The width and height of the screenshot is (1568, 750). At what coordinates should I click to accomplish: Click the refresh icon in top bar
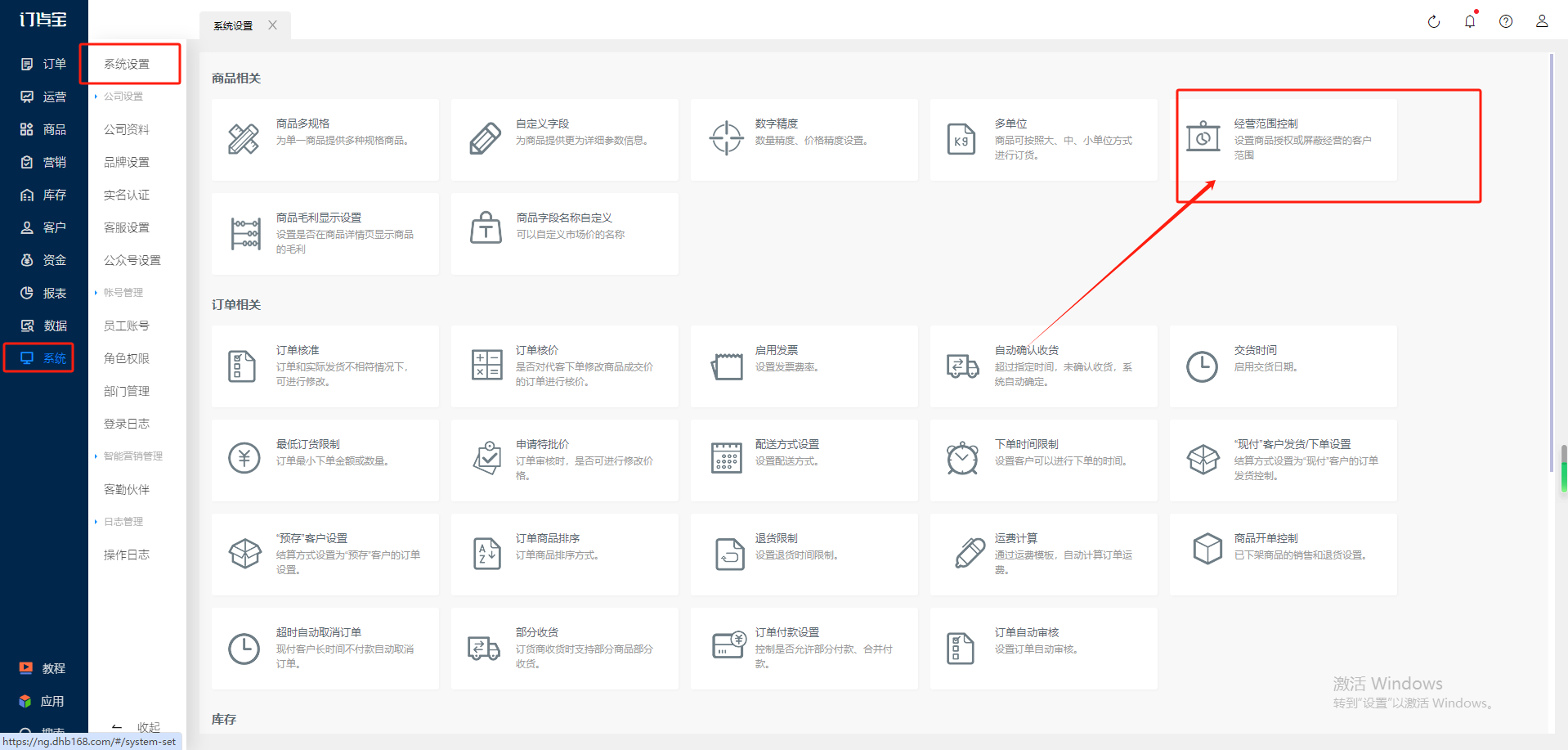tap(1433, 22)
